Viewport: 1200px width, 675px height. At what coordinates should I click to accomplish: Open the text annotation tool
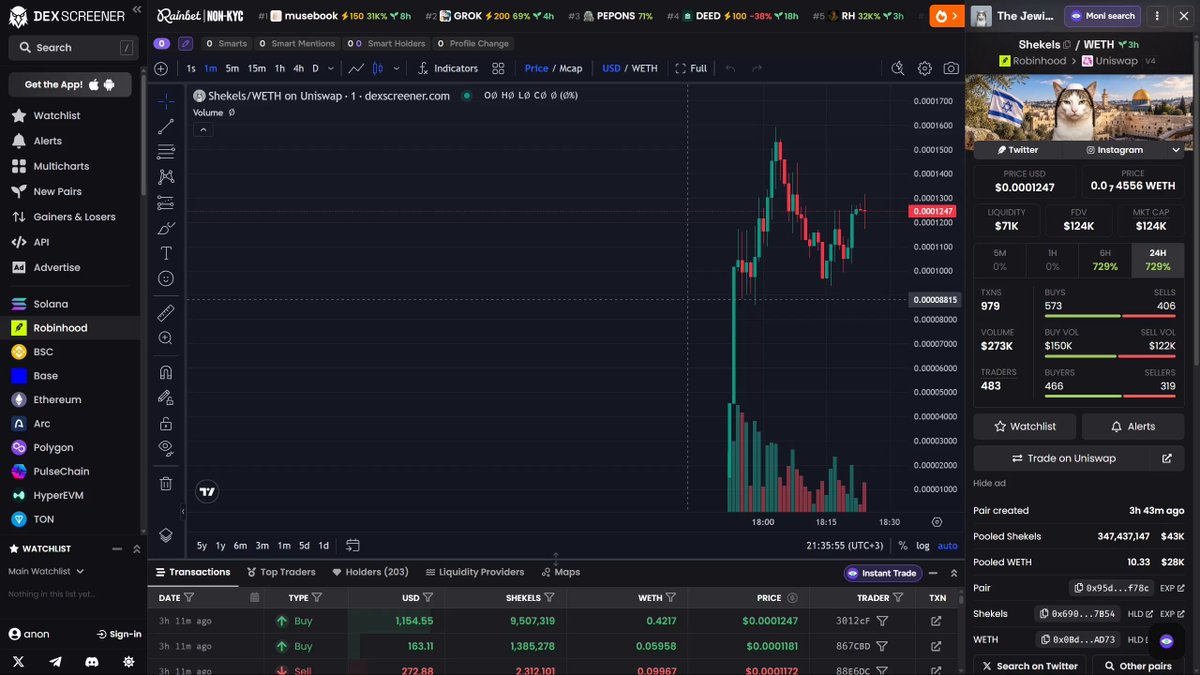pyautogui.click(x=166, y=253)
